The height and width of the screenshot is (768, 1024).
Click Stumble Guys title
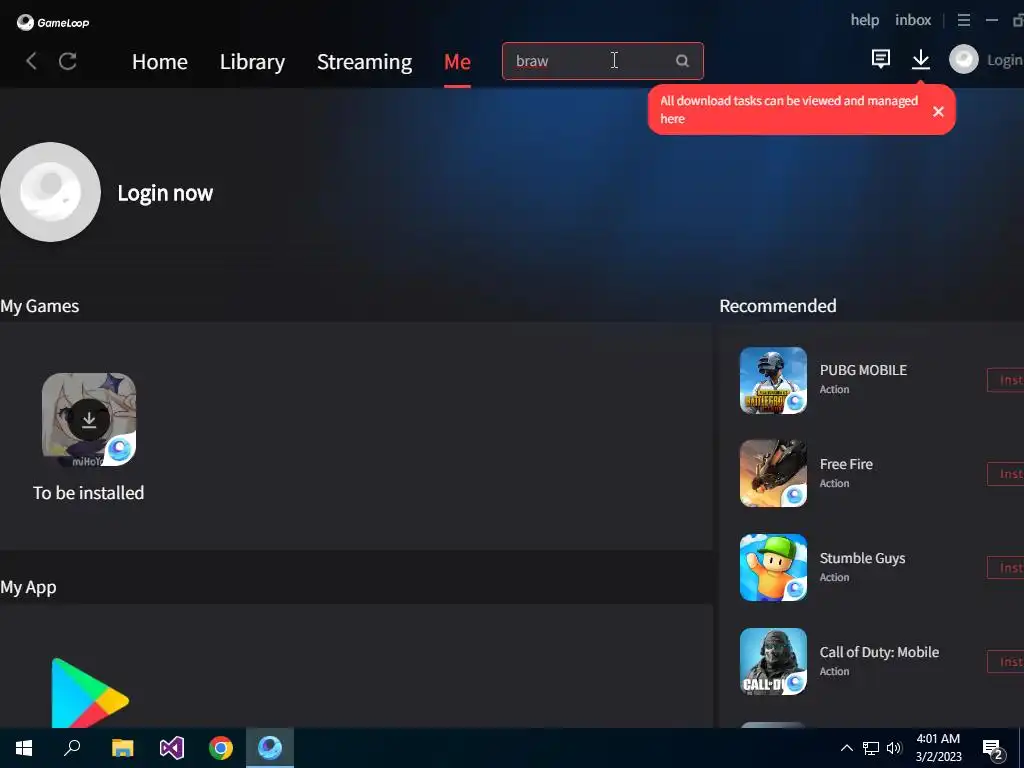(x=863, y=558)
